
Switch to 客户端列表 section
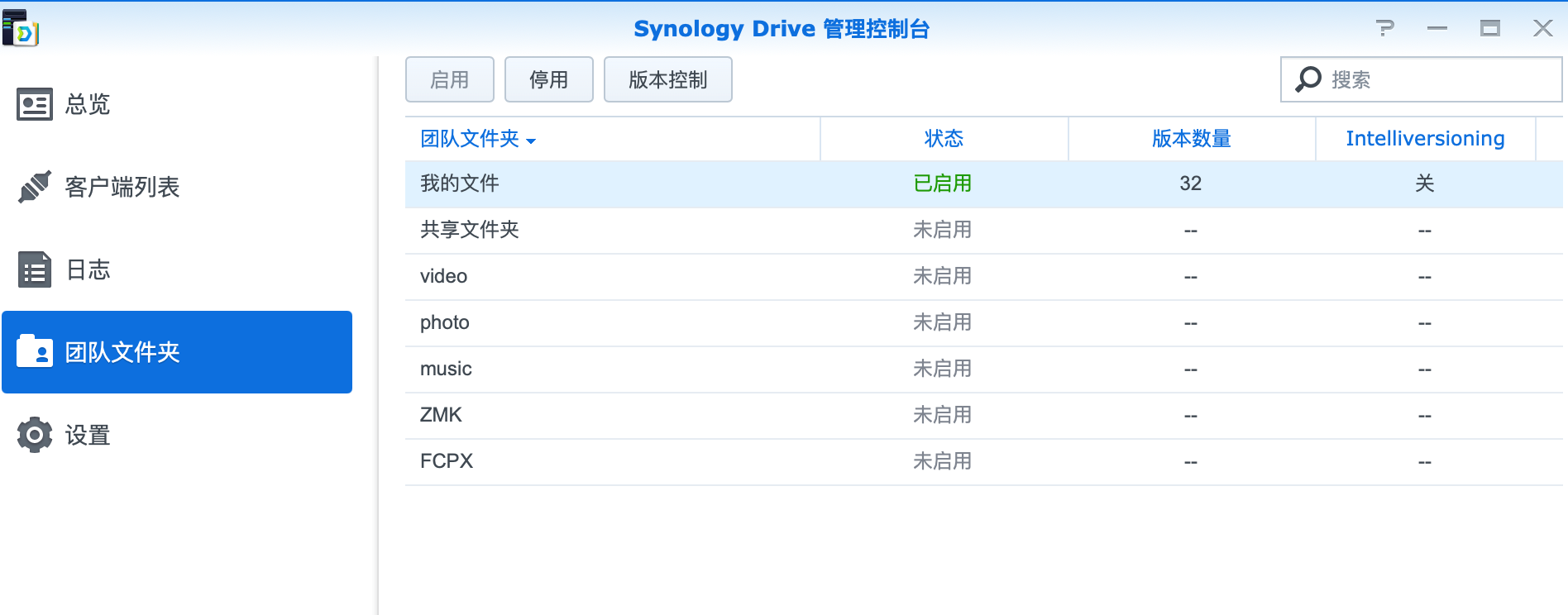point(177,187)
